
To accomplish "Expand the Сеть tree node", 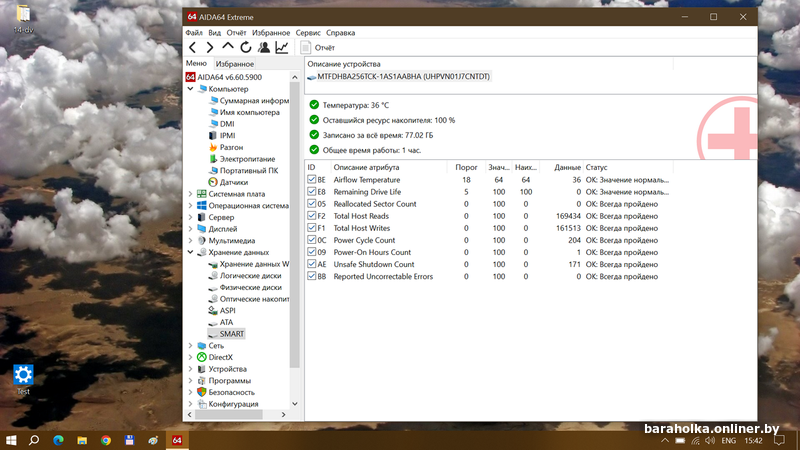I will [191, 345].
